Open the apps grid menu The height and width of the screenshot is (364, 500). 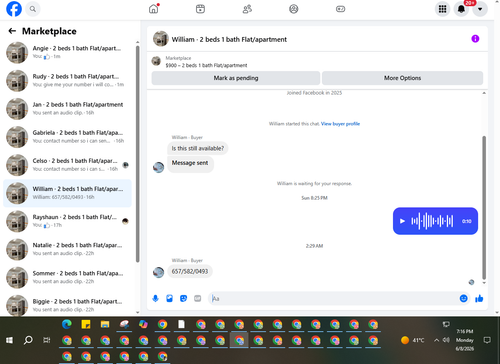(442, 9)
